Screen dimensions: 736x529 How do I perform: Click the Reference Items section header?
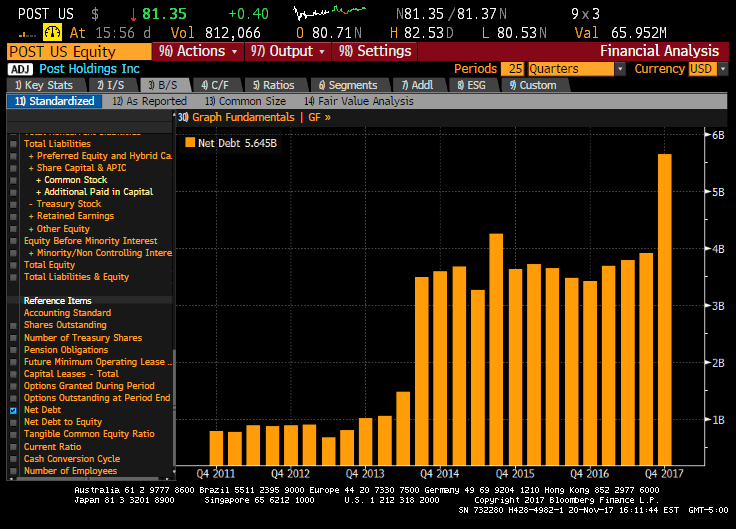point(57,301)
